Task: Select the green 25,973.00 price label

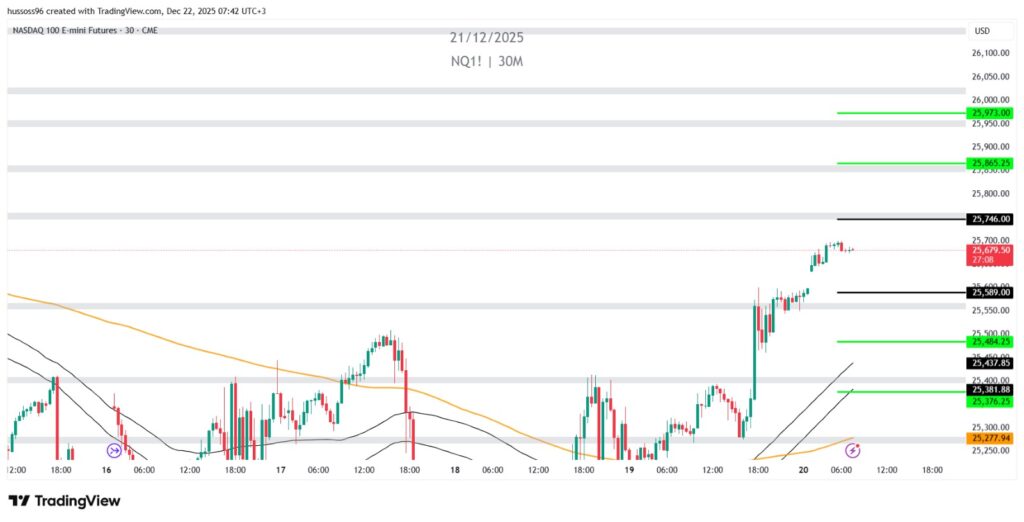Action: click(x=990, y=113)
